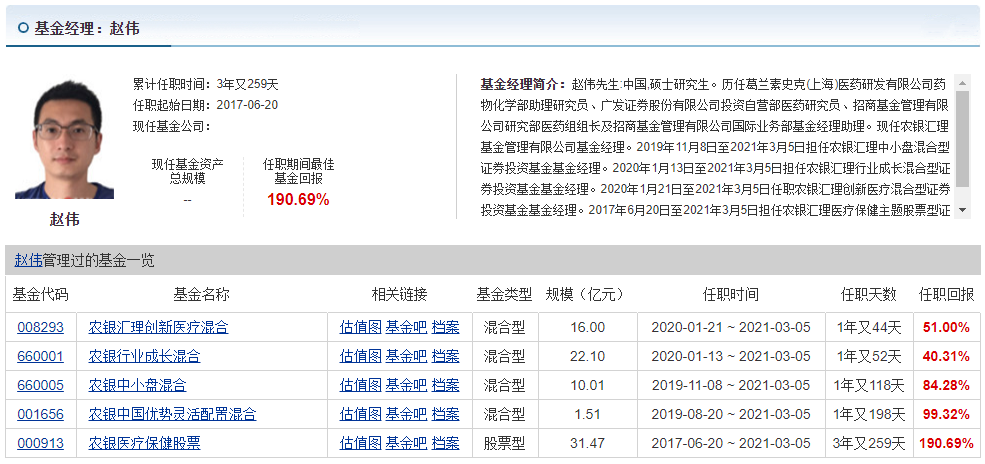Open fund code link 660001
Image resolution: width=985 pixels, height=464 pixels.
pyautogui.click(x=40, y=356)
